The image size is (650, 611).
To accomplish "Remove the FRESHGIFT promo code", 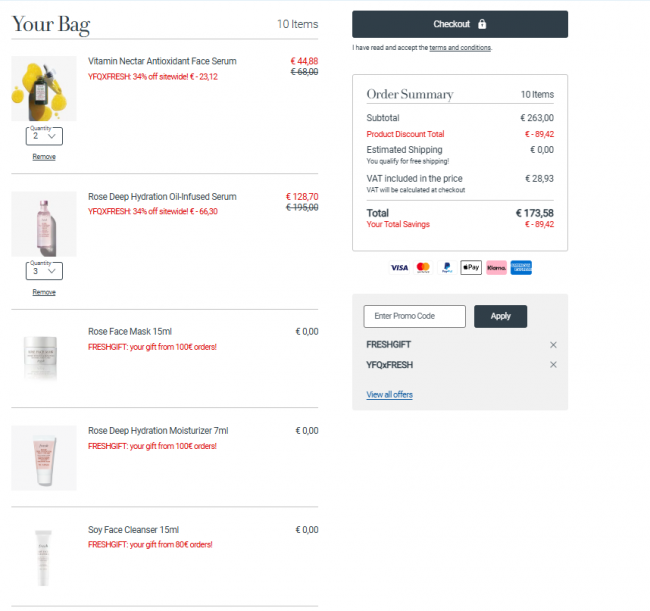I will pos(553,345).
